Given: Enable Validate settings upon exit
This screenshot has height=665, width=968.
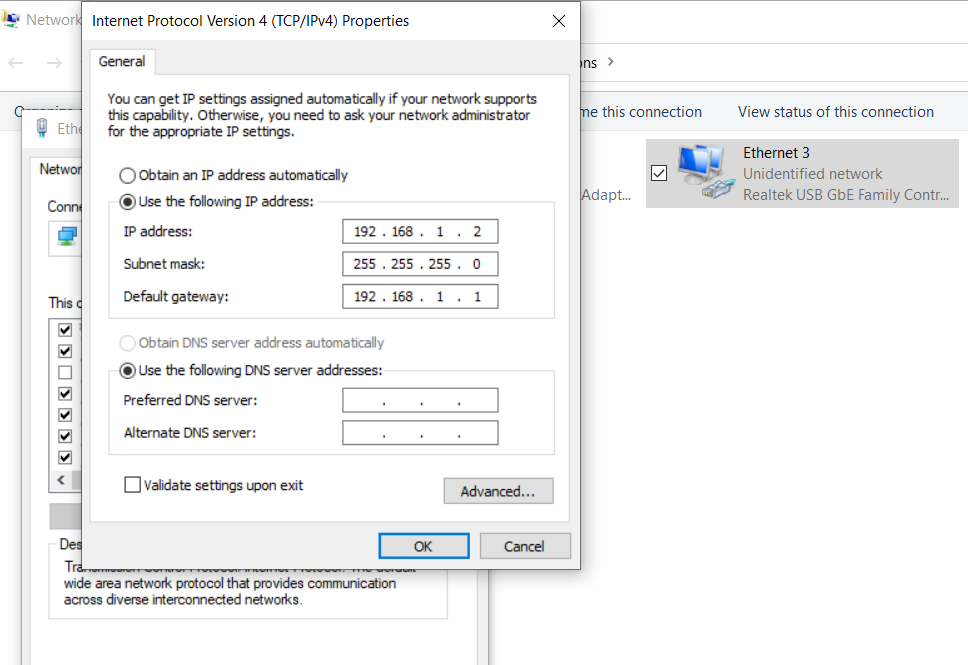Looking at the screenshot, I should 132,485.
